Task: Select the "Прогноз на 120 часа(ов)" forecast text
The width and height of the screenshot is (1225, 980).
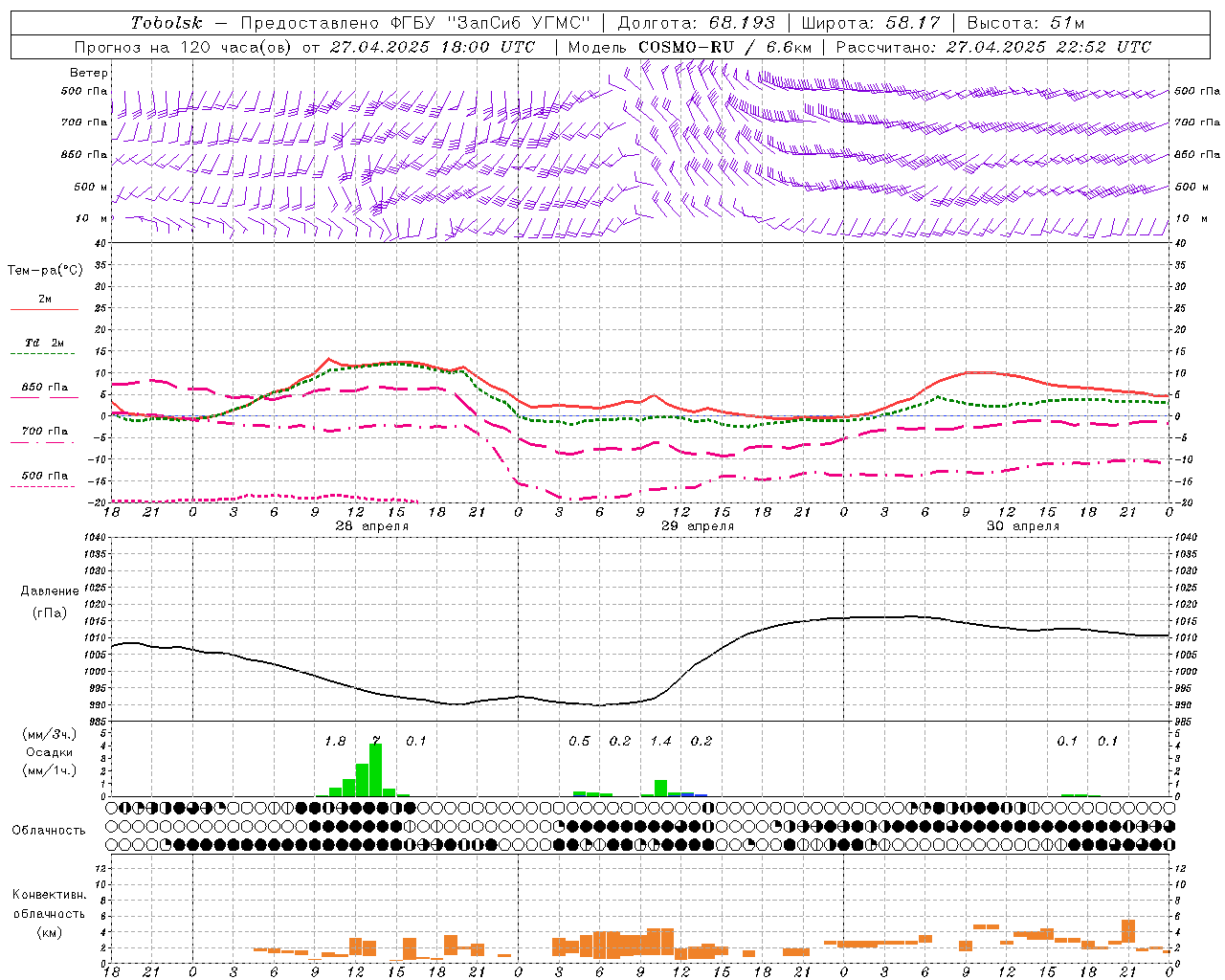Action: [x=183, y=47]
